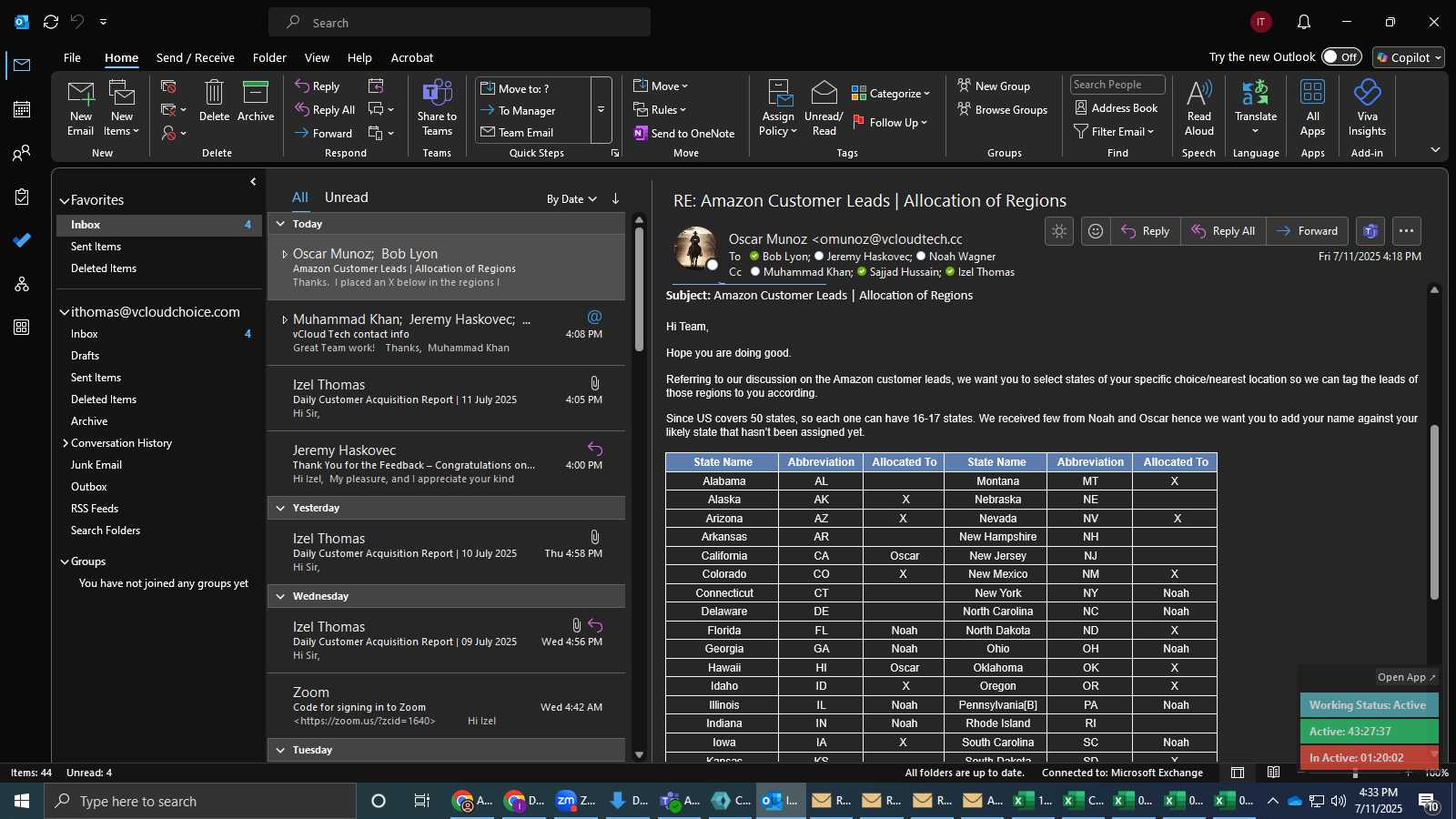Collapse the Today group in message list
The height and width of the screenshot is (819, 1456).
(280, 224)
